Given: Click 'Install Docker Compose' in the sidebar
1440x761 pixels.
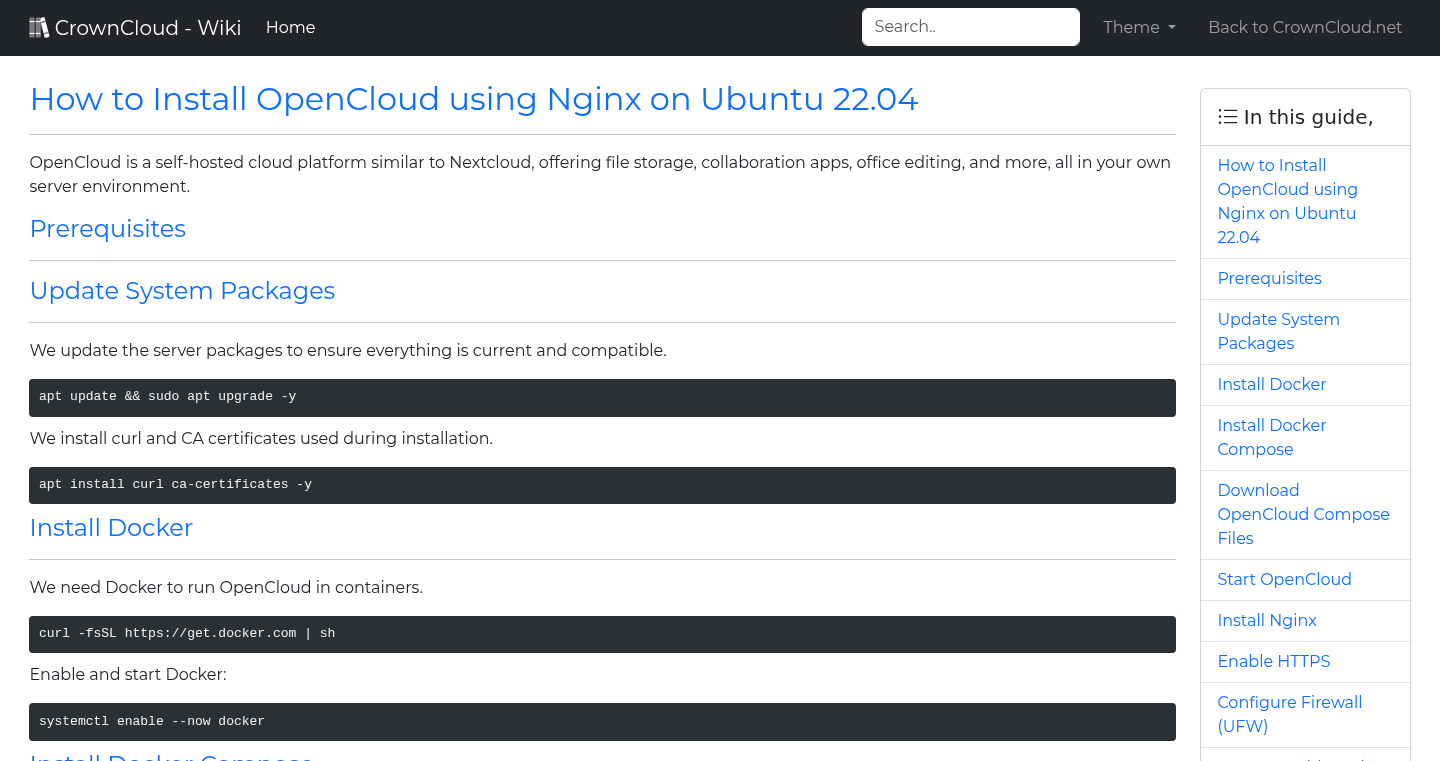Looking at the screenshot, I should [1271, 437].
